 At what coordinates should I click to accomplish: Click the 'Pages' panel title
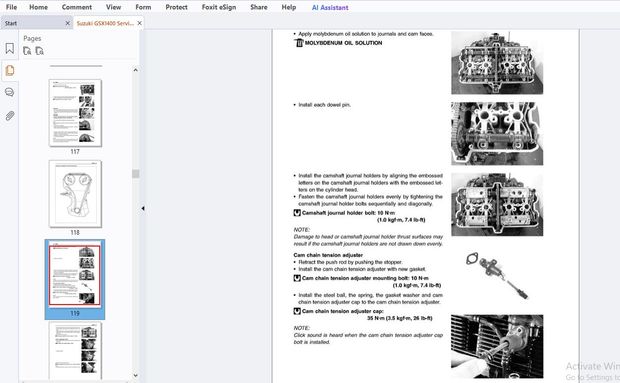coord(32,38)
